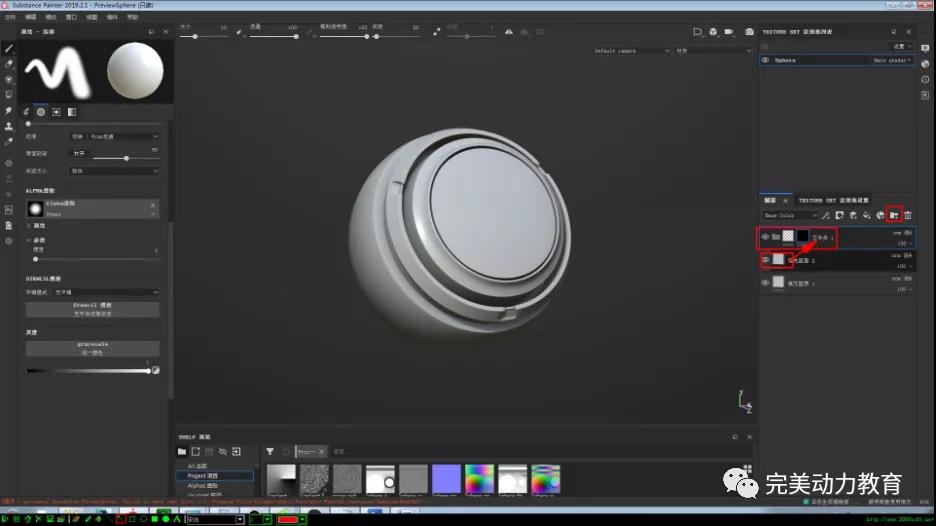Click the add folder icon in layers panel
936x526 pixels.
(894, 215)
